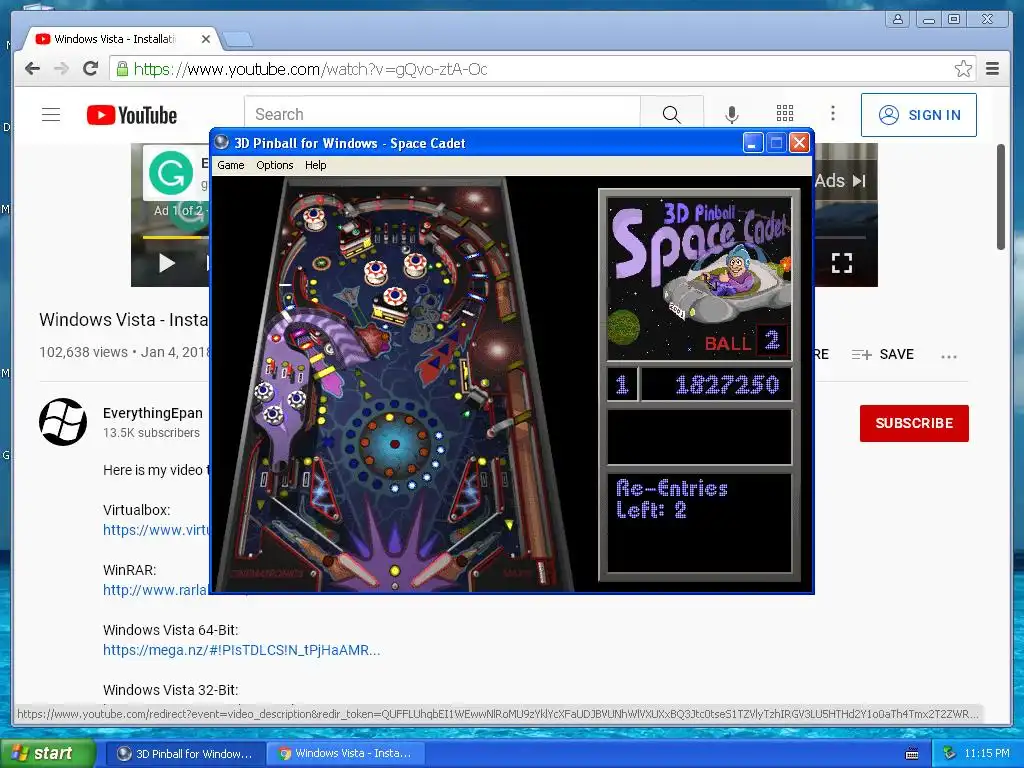
Task: Click the browser forward arrow
Action: pos(61,69)
